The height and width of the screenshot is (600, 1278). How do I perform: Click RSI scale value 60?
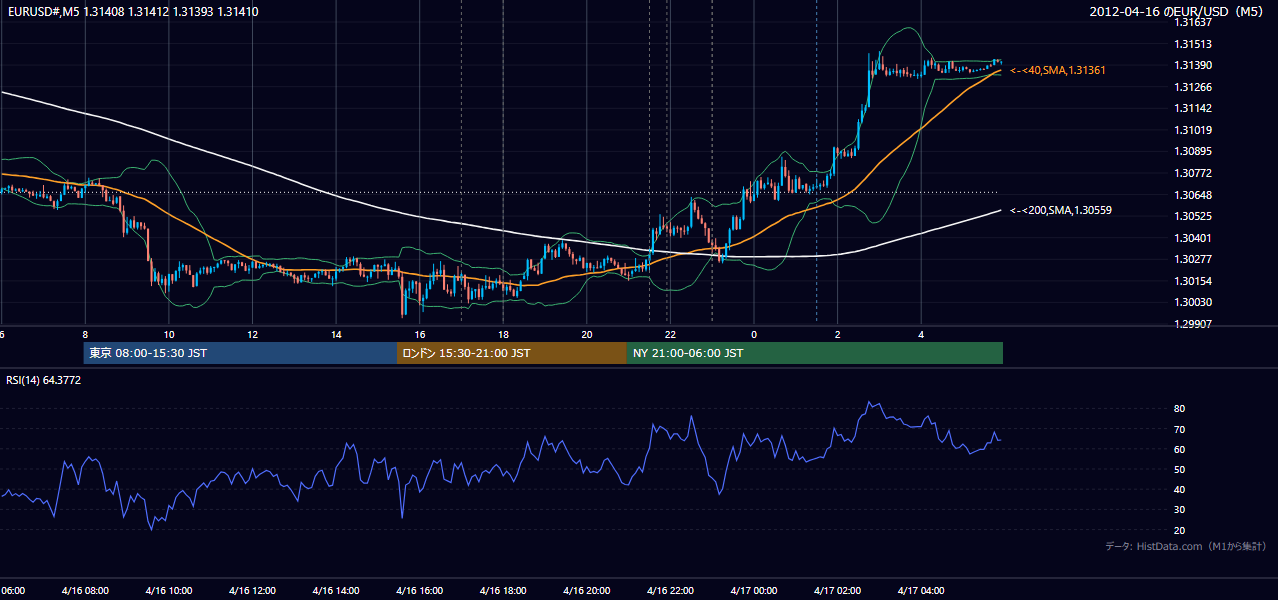pos(1180,449)
